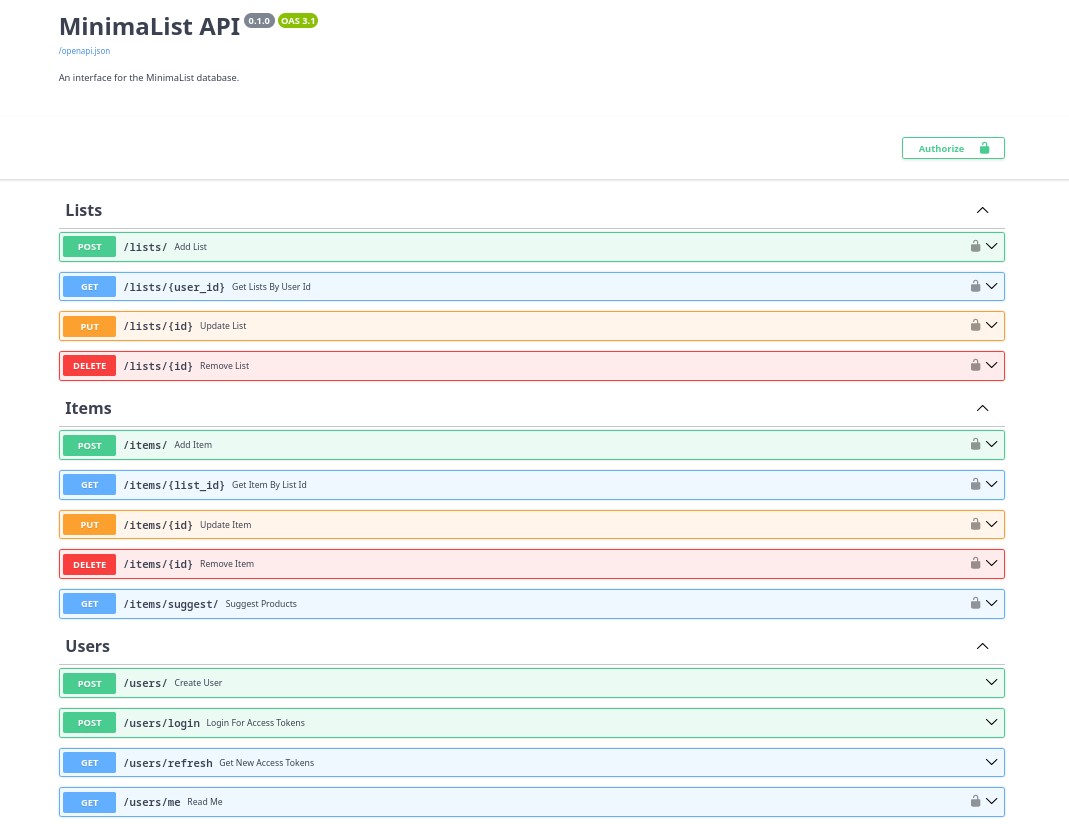Click the Users section heading
Screen dimensions: 1069x824
[x=88, y=646]
